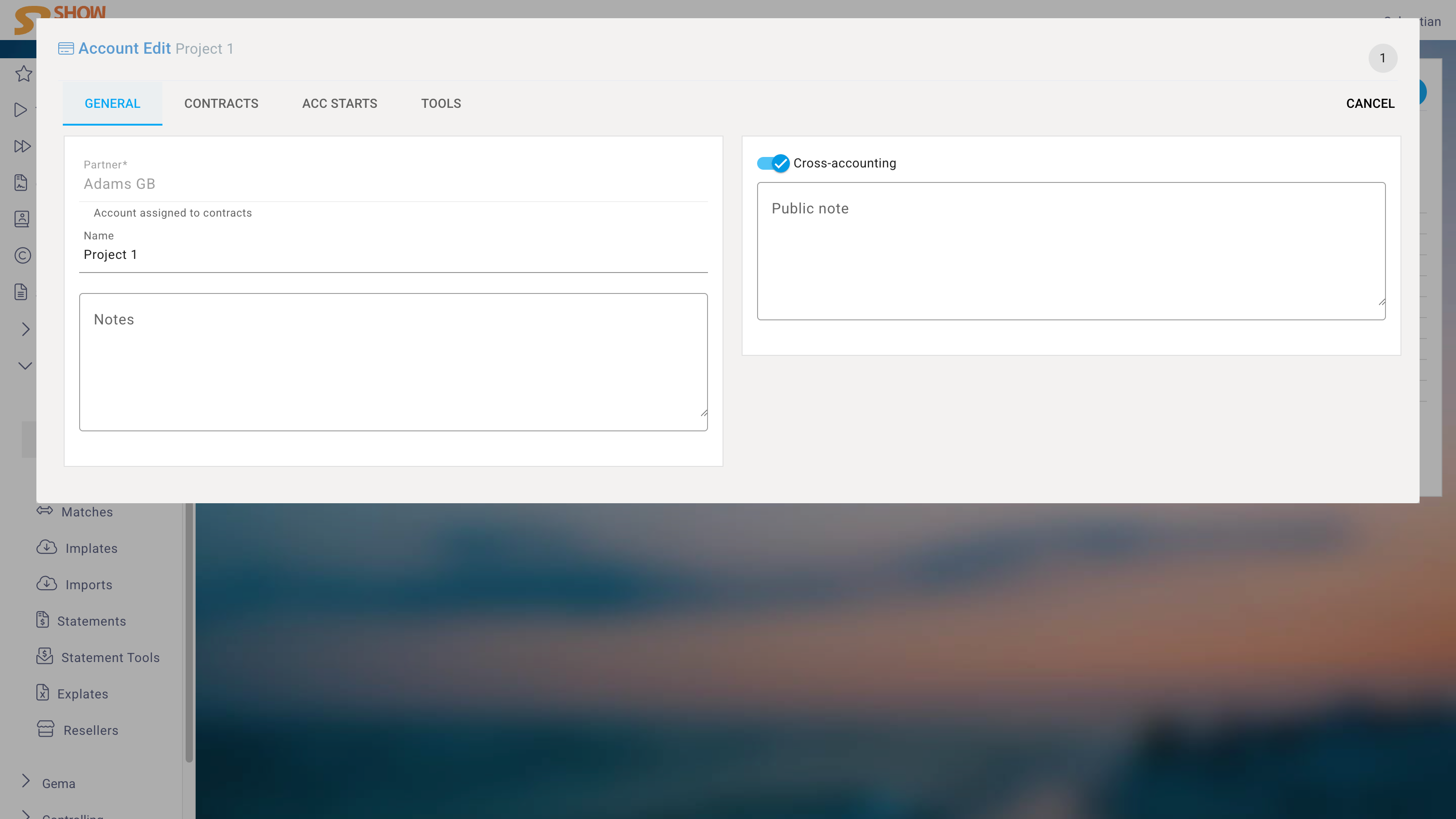
Task: Disable the Cross-accounting toggle
Action: (773, 163)
